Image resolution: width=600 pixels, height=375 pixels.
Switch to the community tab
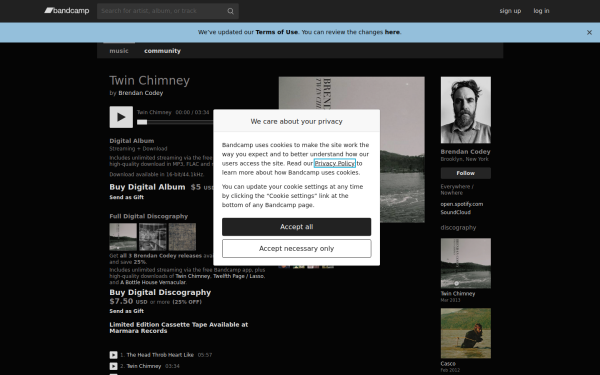[162, 51]
